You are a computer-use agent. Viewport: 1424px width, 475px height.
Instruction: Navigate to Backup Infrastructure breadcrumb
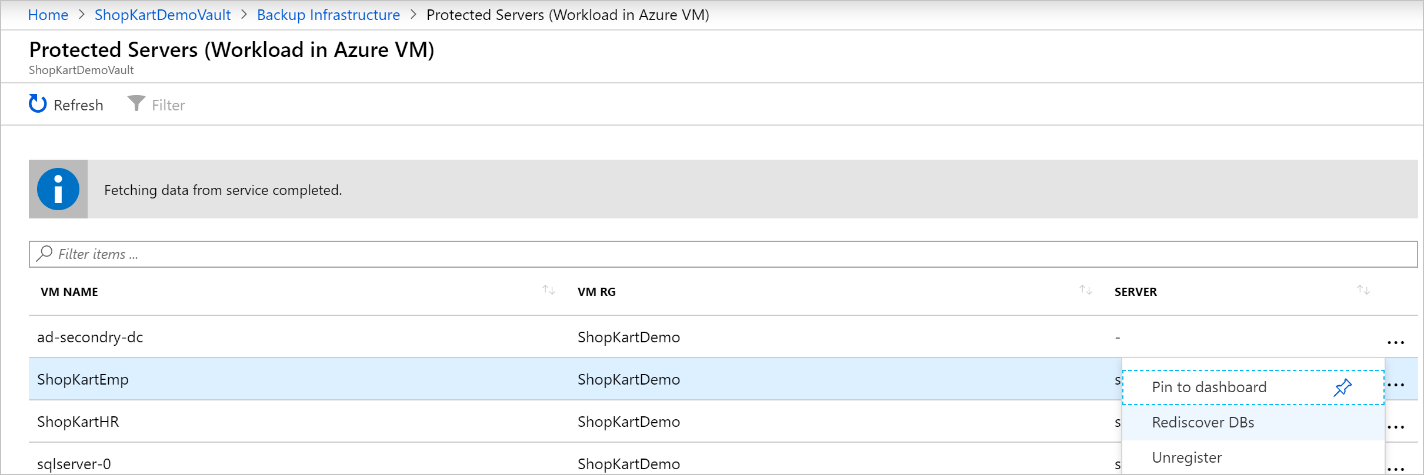pyautogui.click(x=328, y=15)
